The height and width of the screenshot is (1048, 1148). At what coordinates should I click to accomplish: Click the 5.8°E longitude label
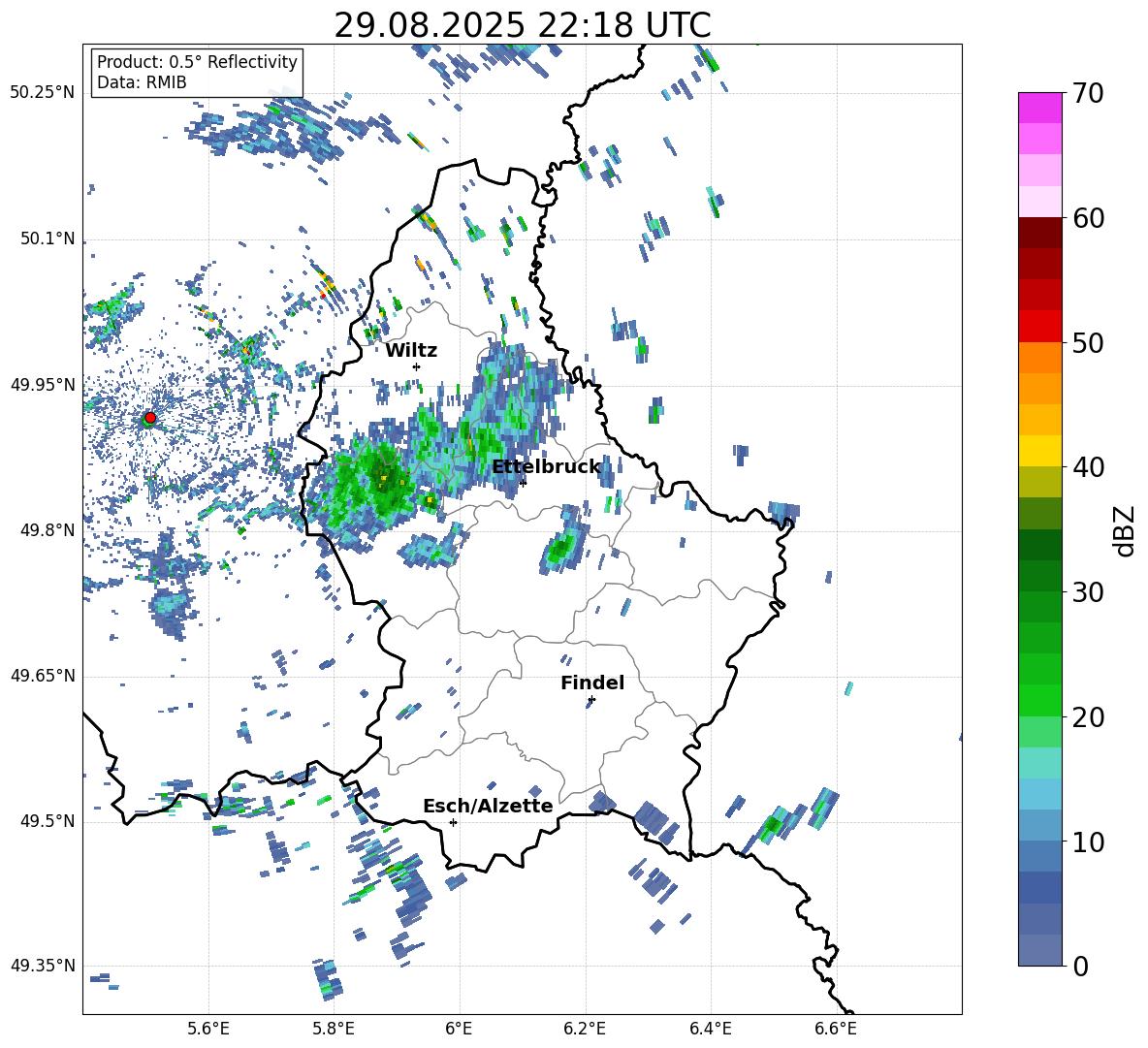pos(334,1030)
